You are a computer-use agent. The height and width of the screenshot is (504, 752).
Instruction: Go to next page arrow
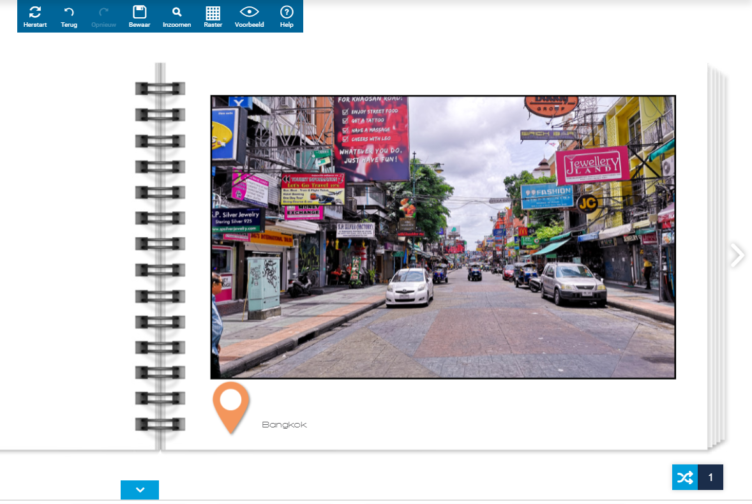click(737, 255)
